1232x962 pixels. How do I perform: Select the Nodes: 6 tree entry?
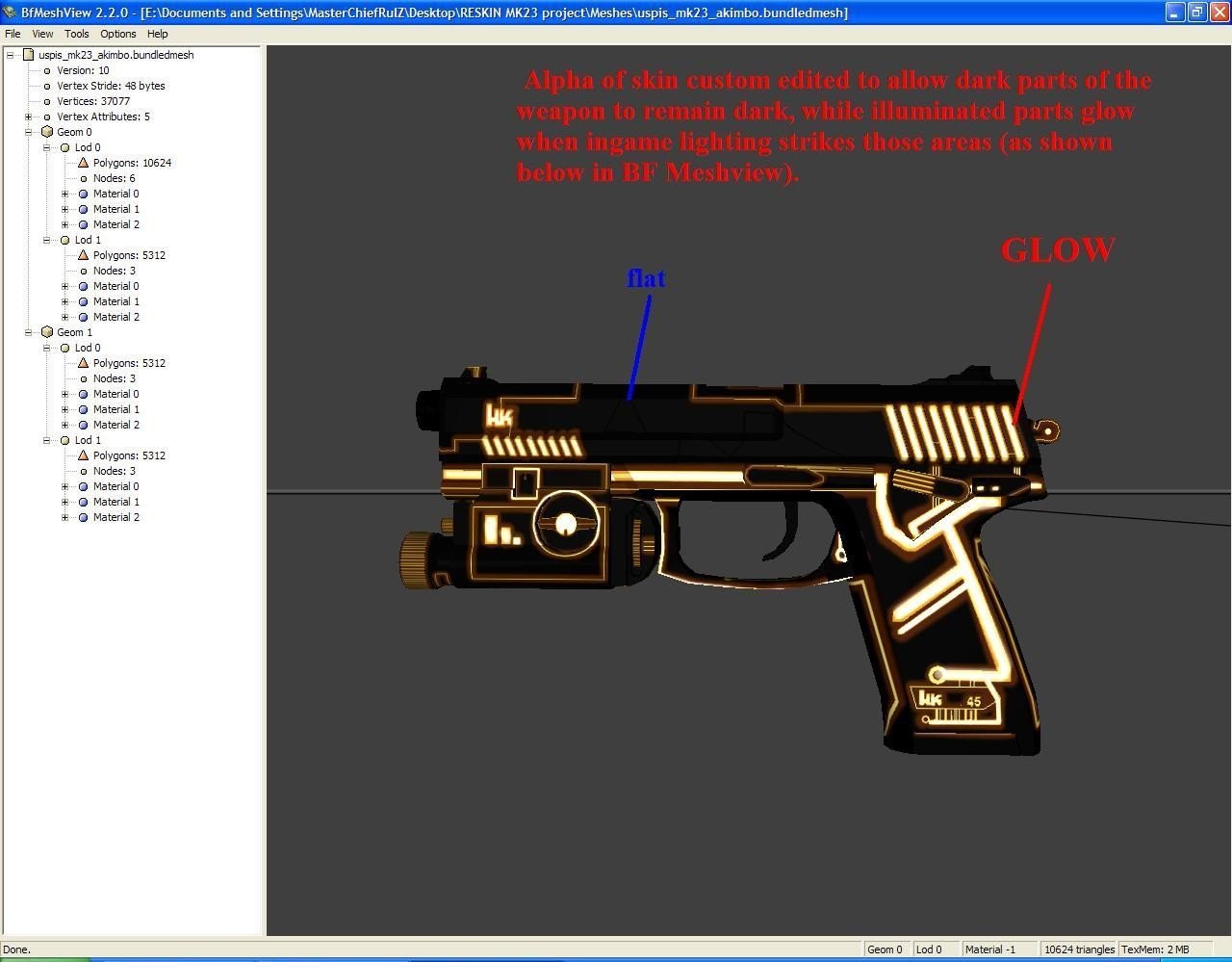point(114,178)
